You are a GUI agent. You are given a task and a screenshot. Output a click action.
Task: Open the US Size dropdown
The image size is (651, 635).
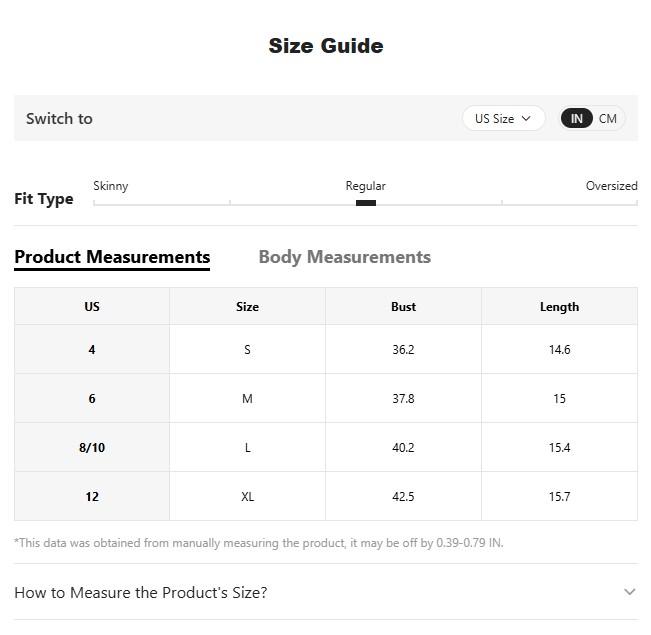click(503, 118)
